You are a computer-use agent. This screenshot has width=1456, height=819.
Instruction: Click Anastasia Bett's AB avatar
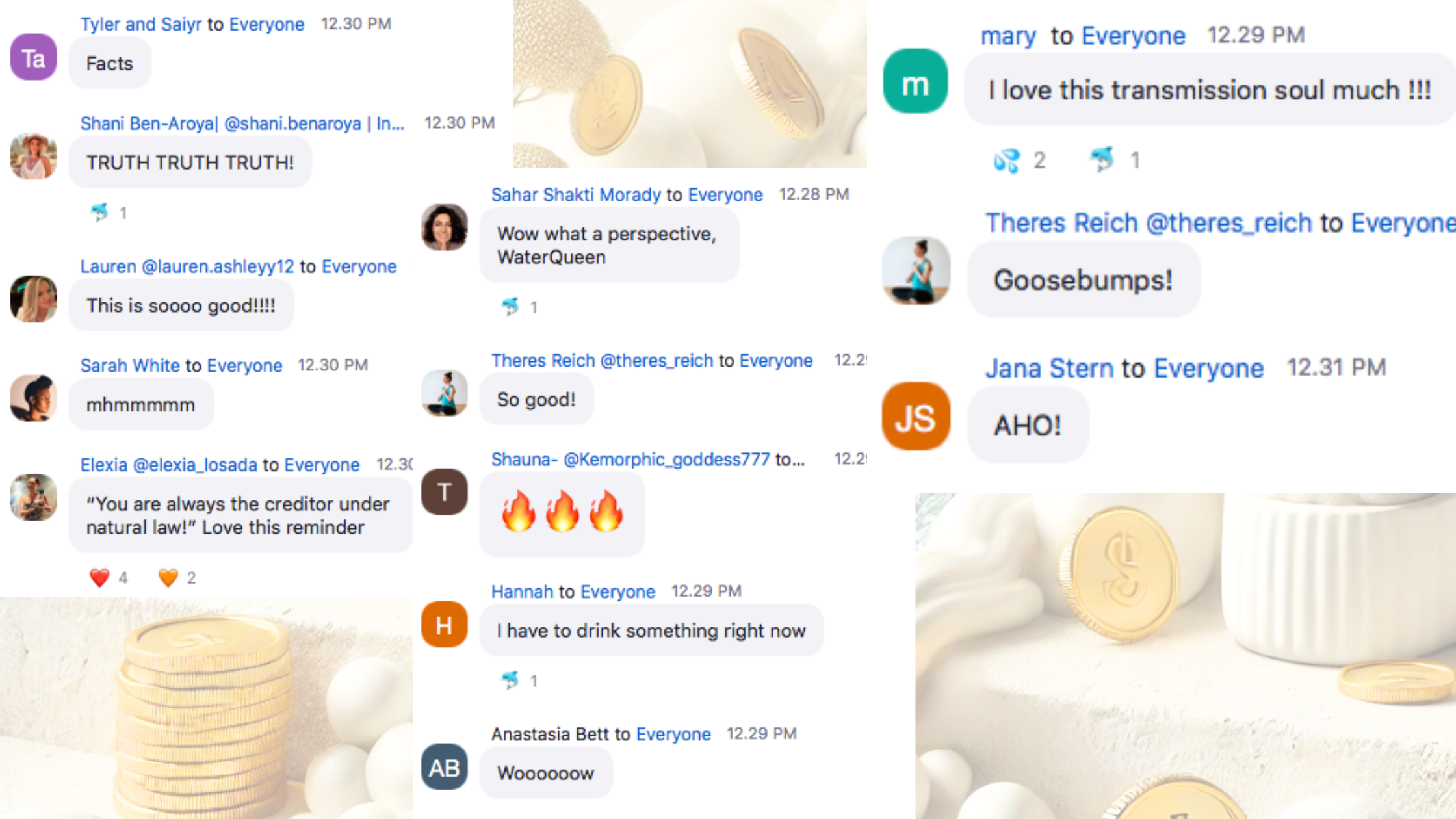click(x=444, y=768)
